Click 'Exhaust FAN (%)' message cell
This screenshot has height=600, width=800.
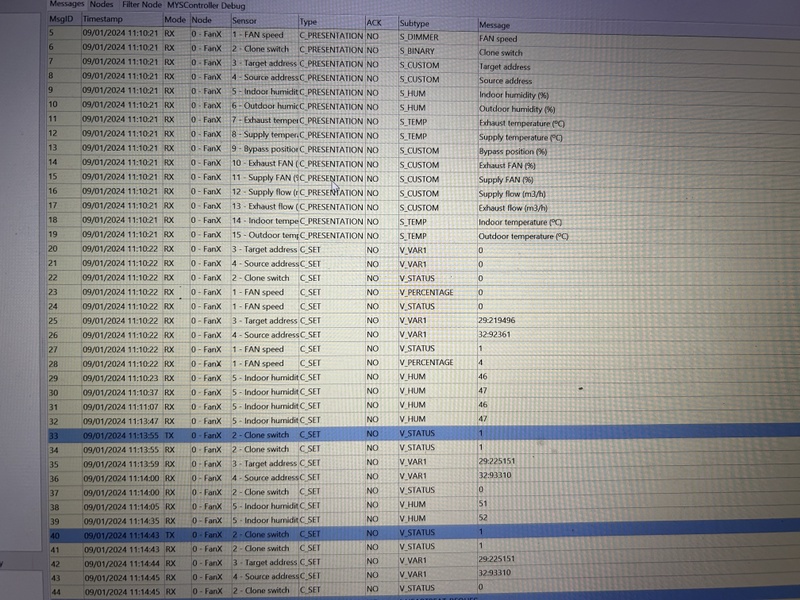507,166
